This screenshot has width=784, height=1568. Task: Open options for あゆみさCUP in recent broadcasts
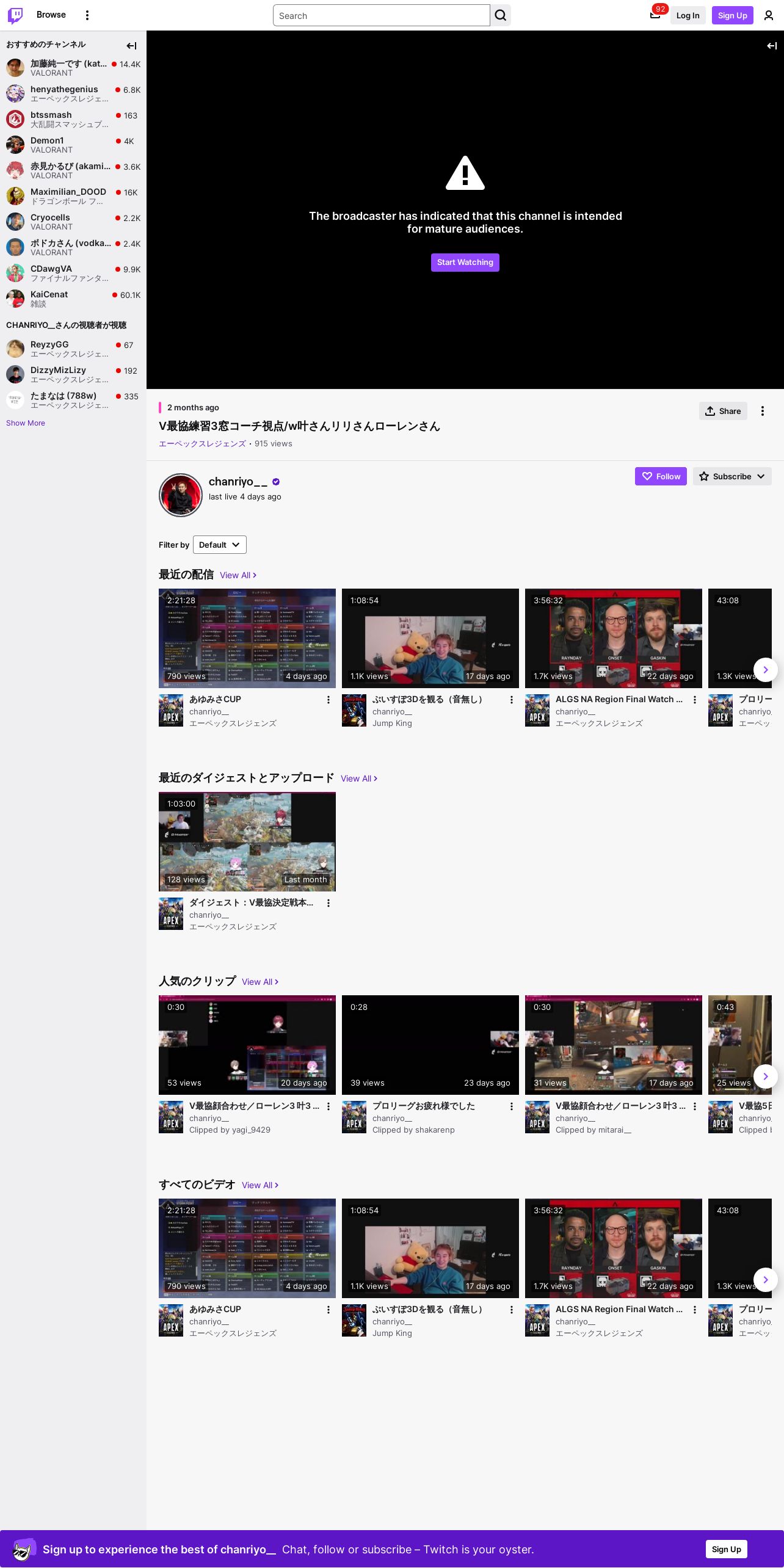point(328,700)
